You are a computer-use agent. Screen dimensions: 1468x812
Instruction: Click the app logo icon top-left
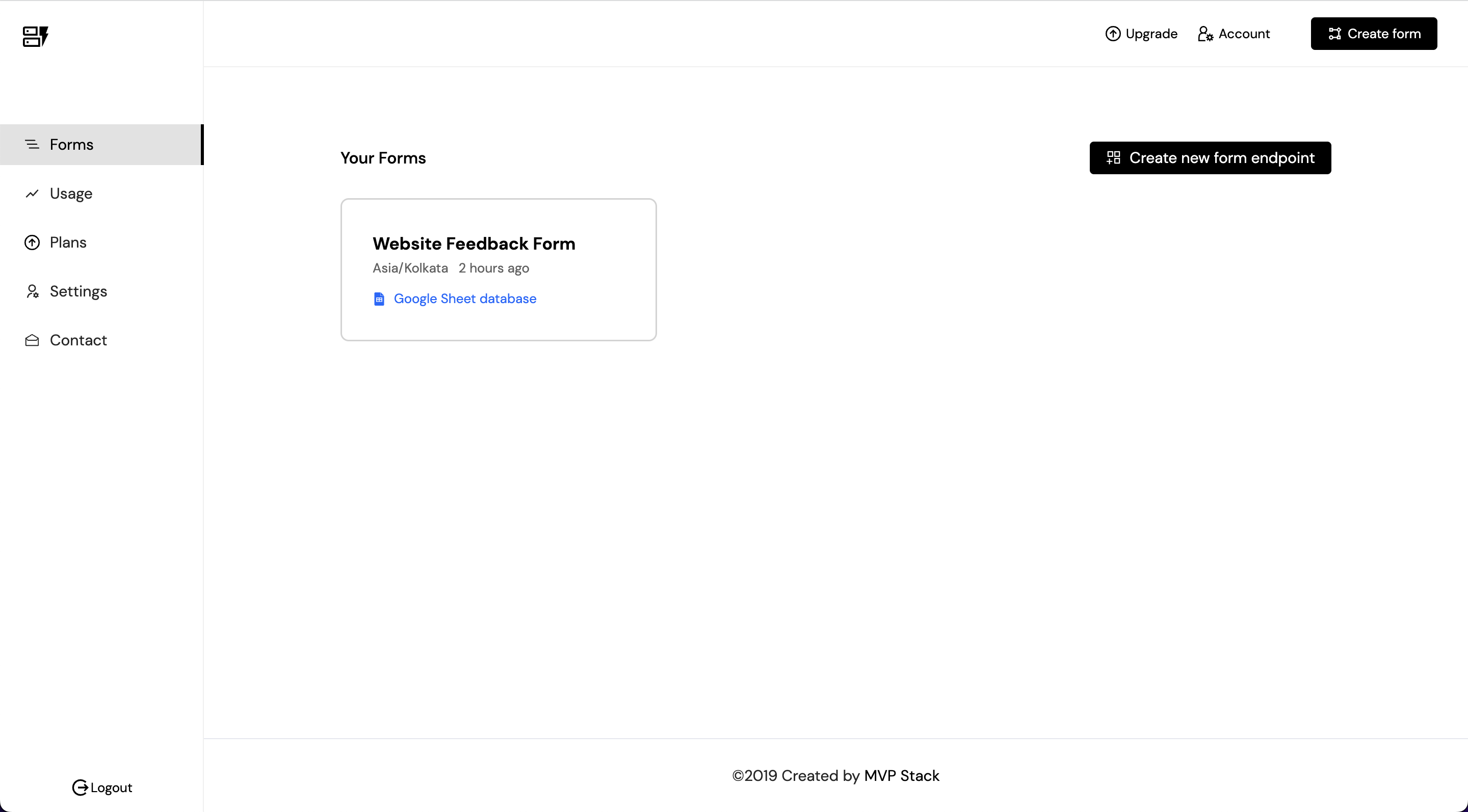(x=35, y=37)
